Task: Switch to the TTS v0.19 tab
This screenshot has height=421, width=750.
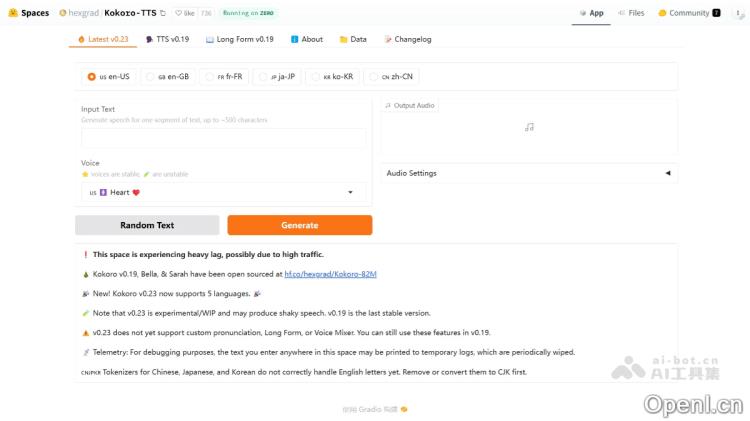Action: point(167,39)
